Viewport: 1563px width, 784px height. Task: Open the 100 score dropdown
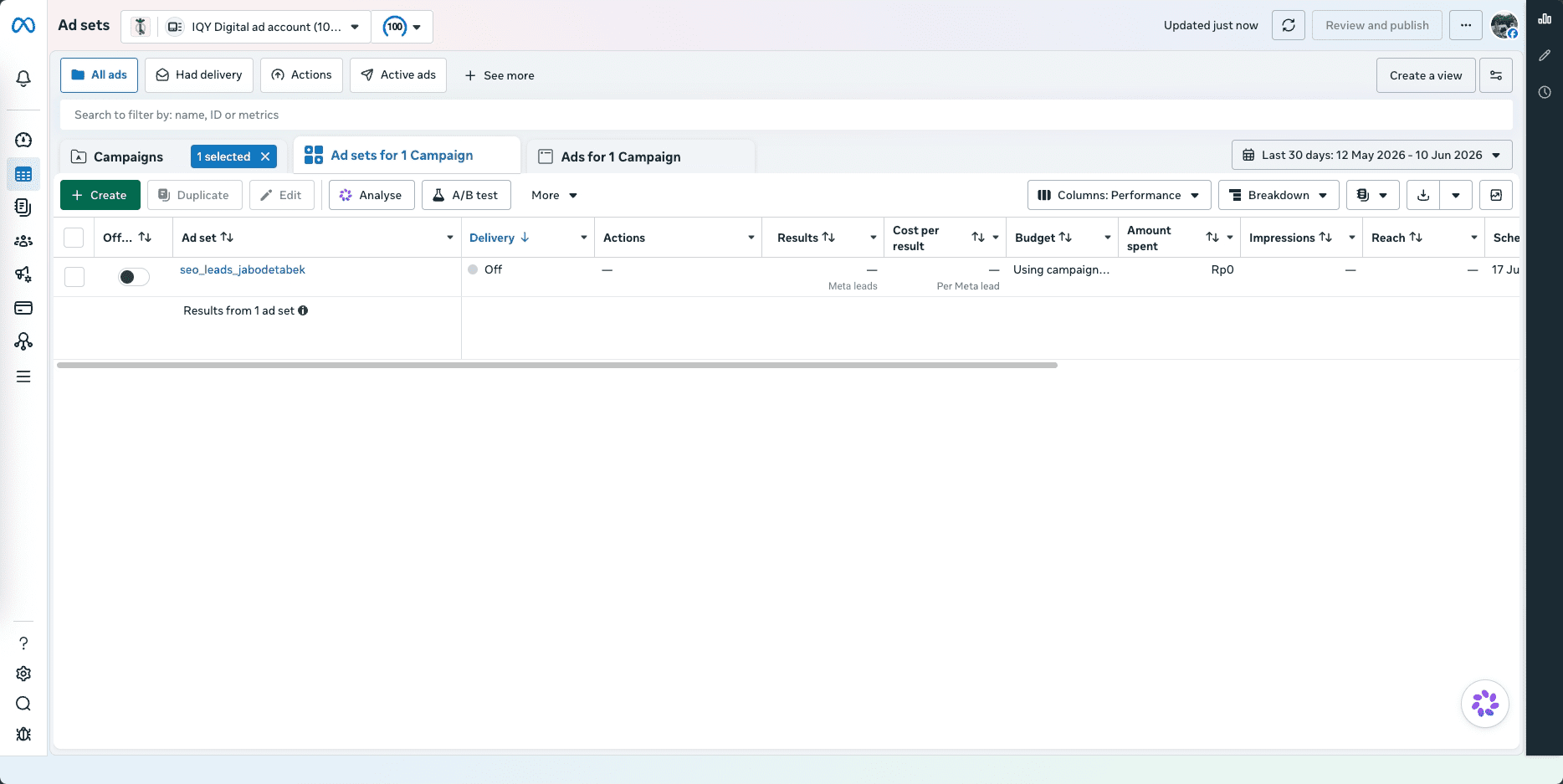(x=402, y=27)
